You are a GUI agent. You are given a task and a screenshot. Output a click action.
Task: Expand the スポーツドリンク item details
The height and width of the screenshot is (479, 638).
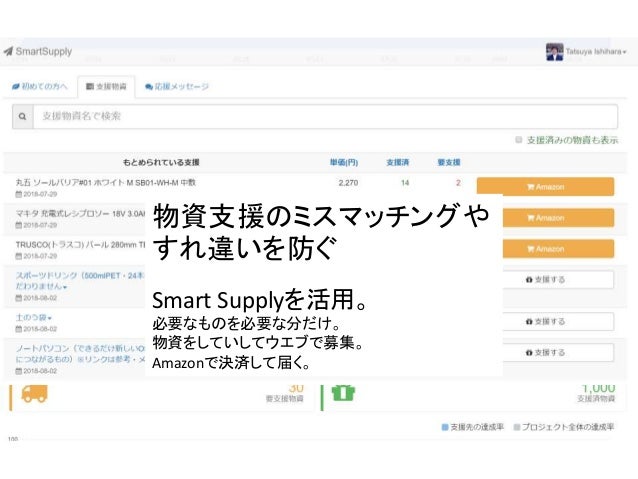(80, 281)
